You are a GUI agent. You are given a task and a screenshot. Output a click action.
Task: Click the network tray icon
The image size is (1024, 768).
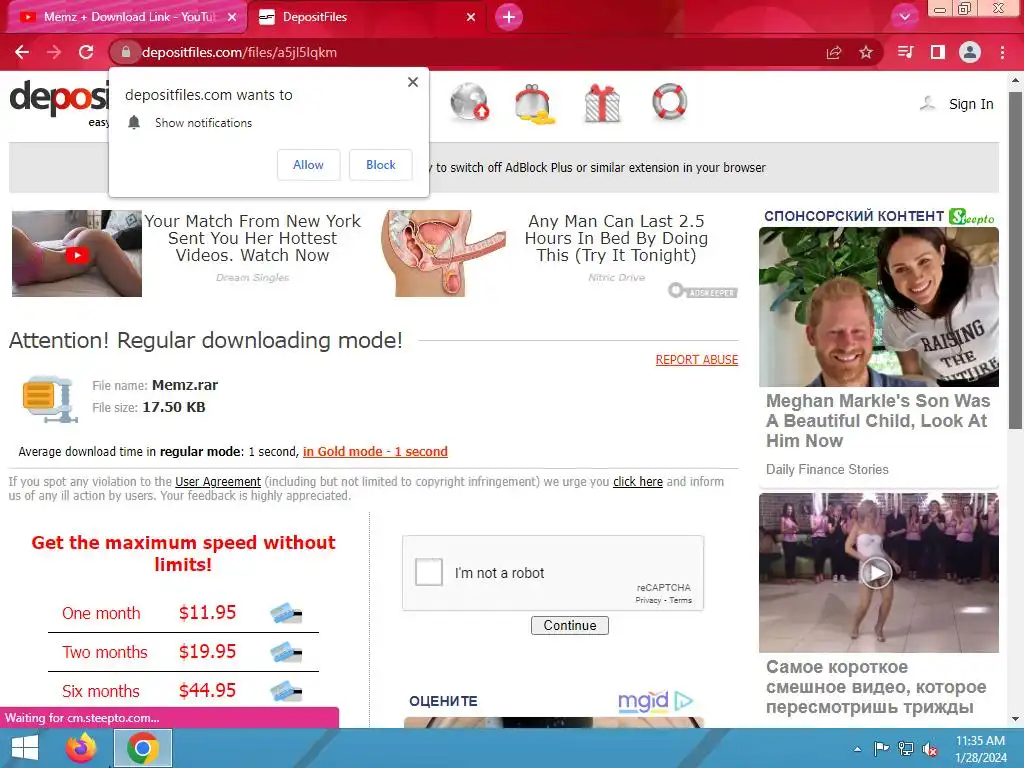tap(906, 749)
